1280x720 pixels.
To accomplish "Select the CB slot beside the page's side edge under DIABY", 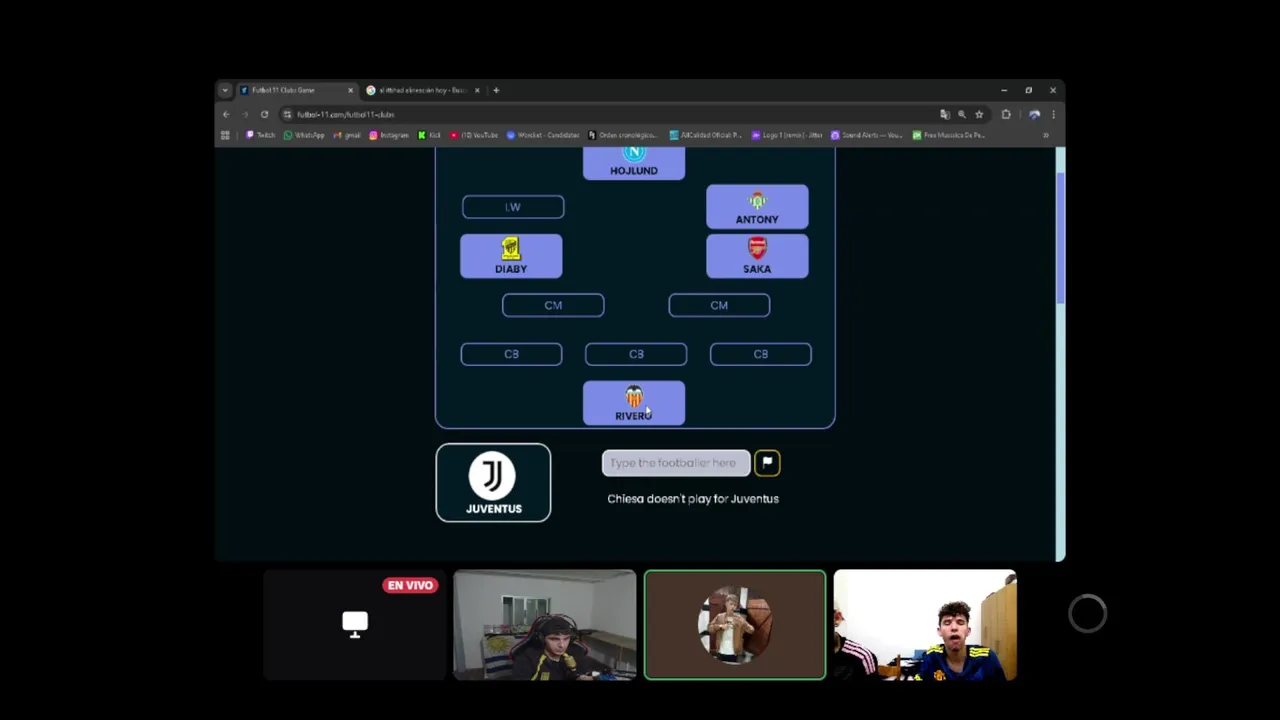I will [x=511, y=354].
